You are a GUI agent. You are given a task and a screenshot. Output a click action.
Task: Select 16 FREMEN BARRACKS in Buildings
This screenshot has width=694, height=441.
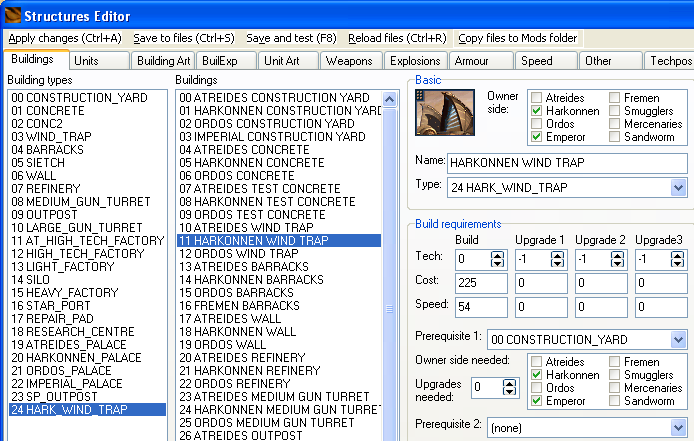coord(279,306)
